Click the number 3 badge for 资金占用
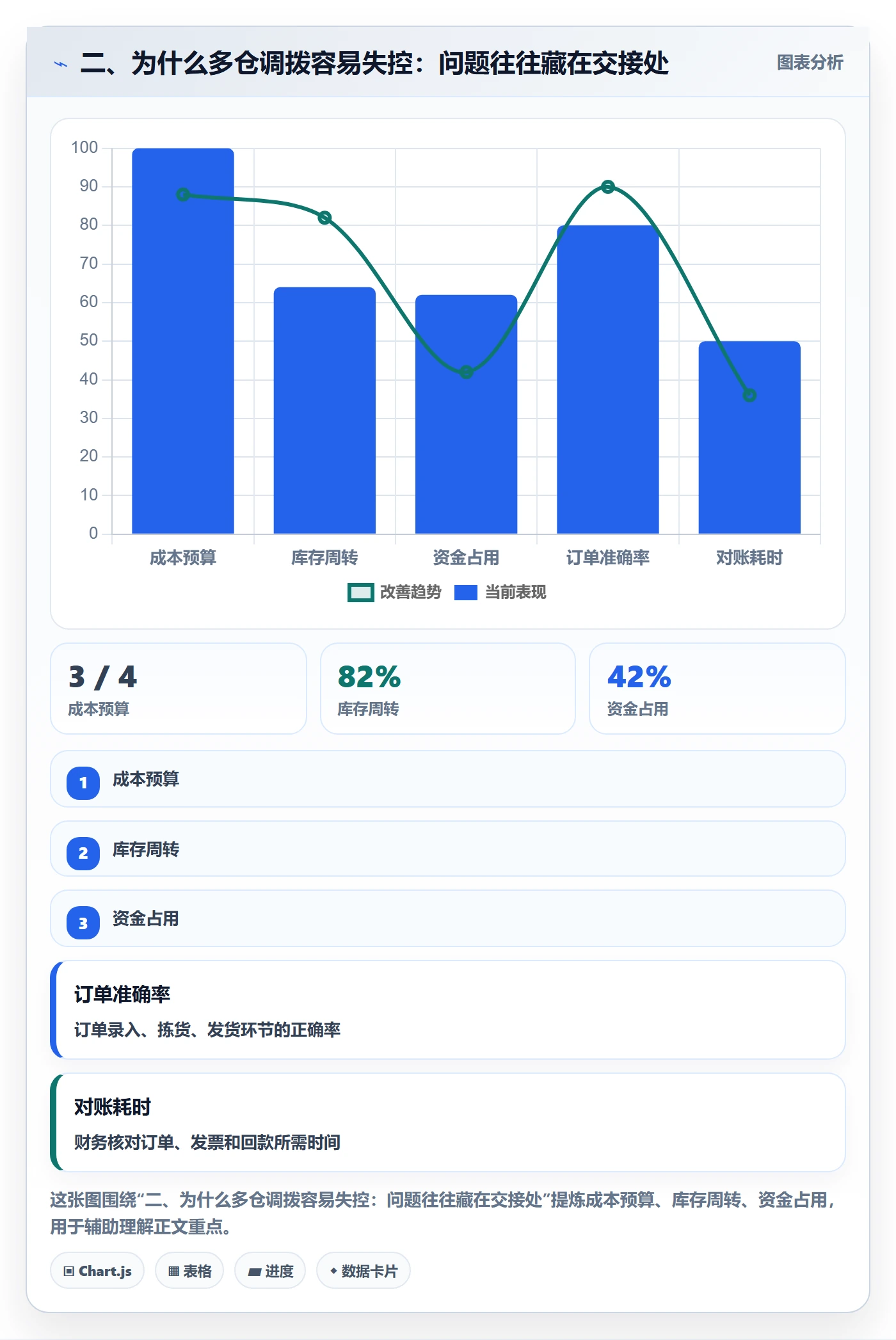The width and height of the screenshot is (896, 1340). (x=83, y=923)
